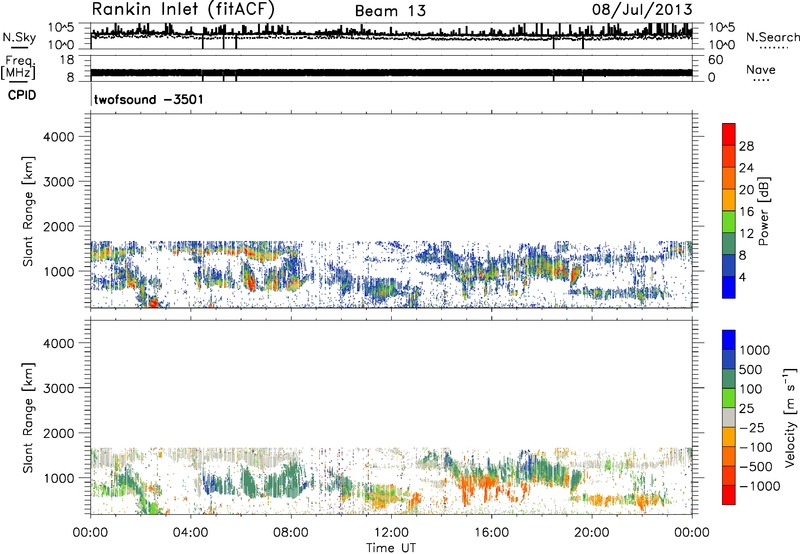Click the '16:00' time tick label

click(491, 533)
